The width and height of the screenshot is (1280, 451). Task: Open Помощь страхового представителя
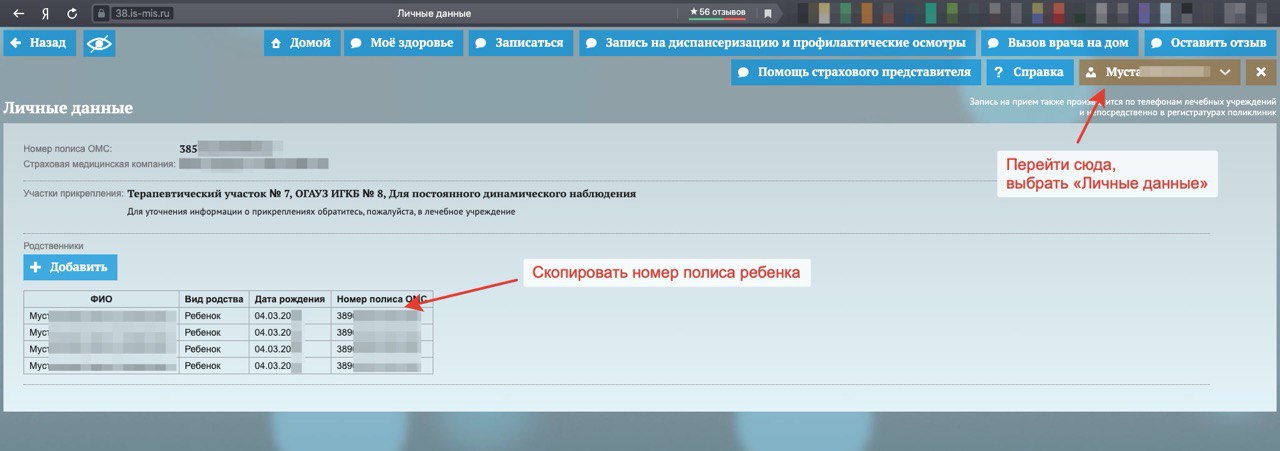pyautogui.click(x=855, y=72)
